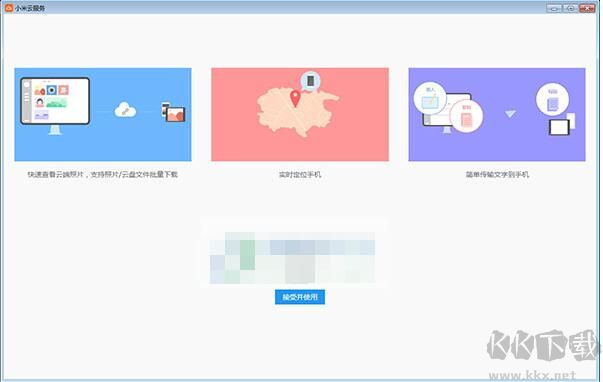Viewport: 603px width, 382px height.
Task: Click the pink document circle in purple banner
Action: pyautogui.click(x=466, y=116)
